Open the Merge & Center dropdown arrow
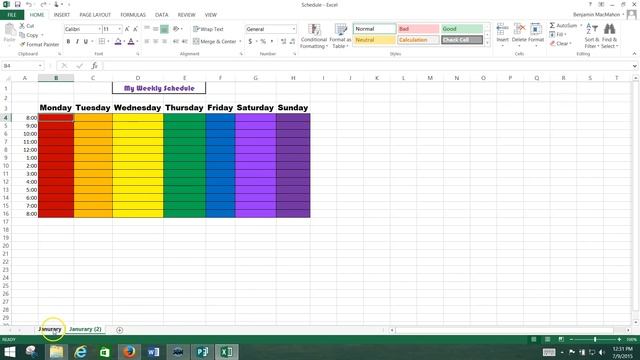 coord(240,41)
